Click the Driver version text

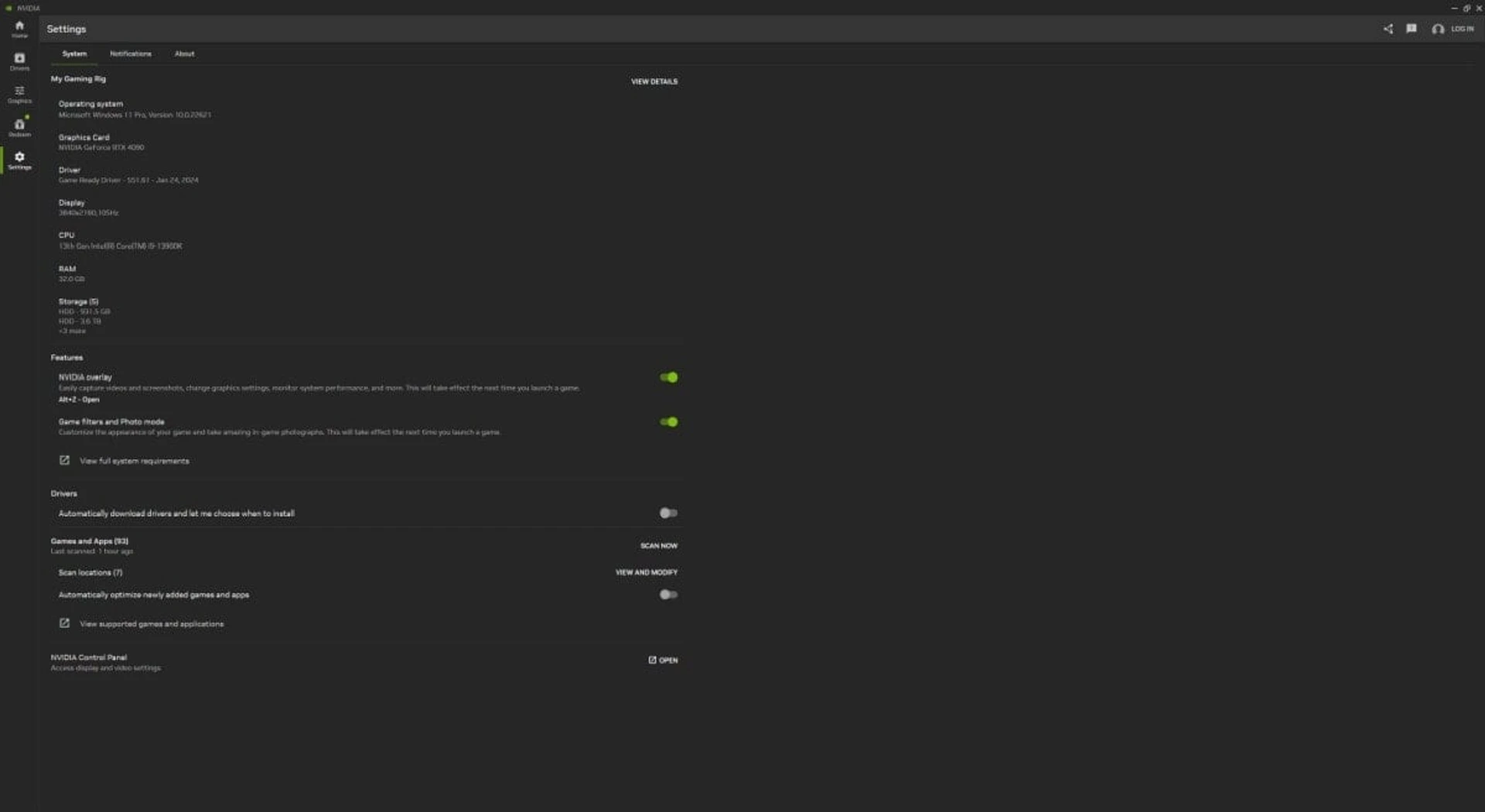coord(128,180)
